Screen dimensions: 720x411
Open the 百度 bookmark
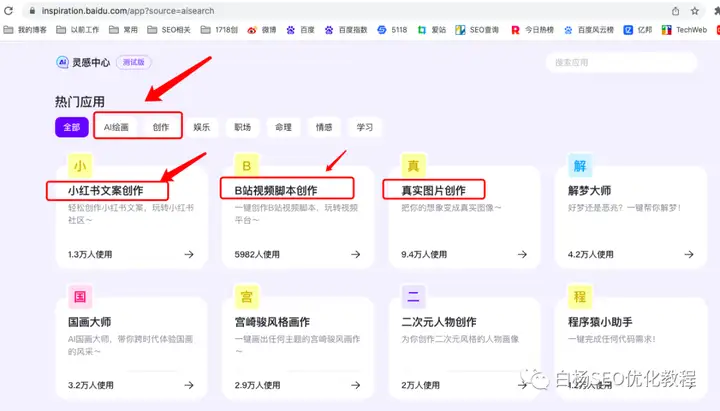coord(300,30)
